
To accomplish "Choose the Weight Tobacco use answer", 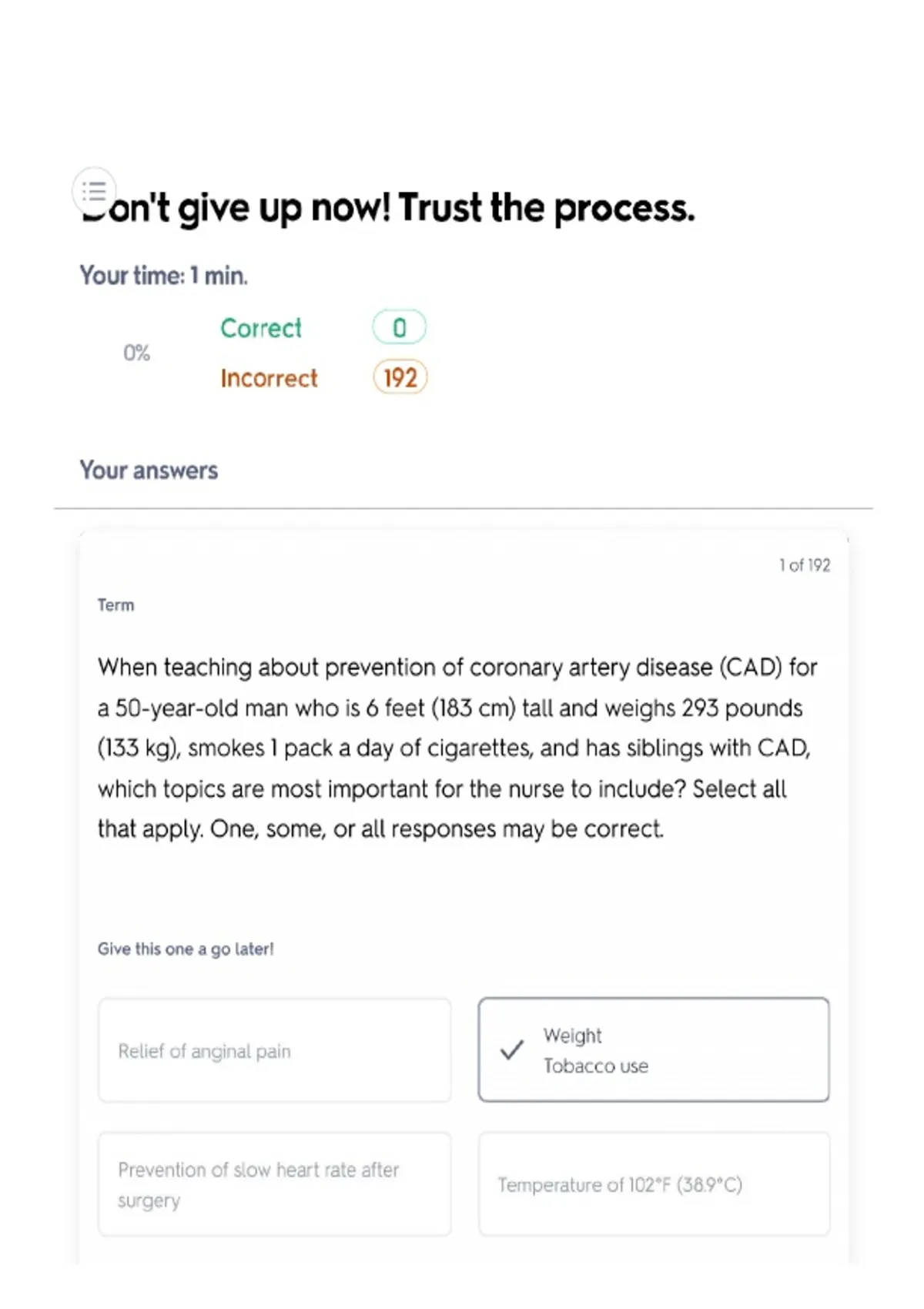I will click(654, 1050).
